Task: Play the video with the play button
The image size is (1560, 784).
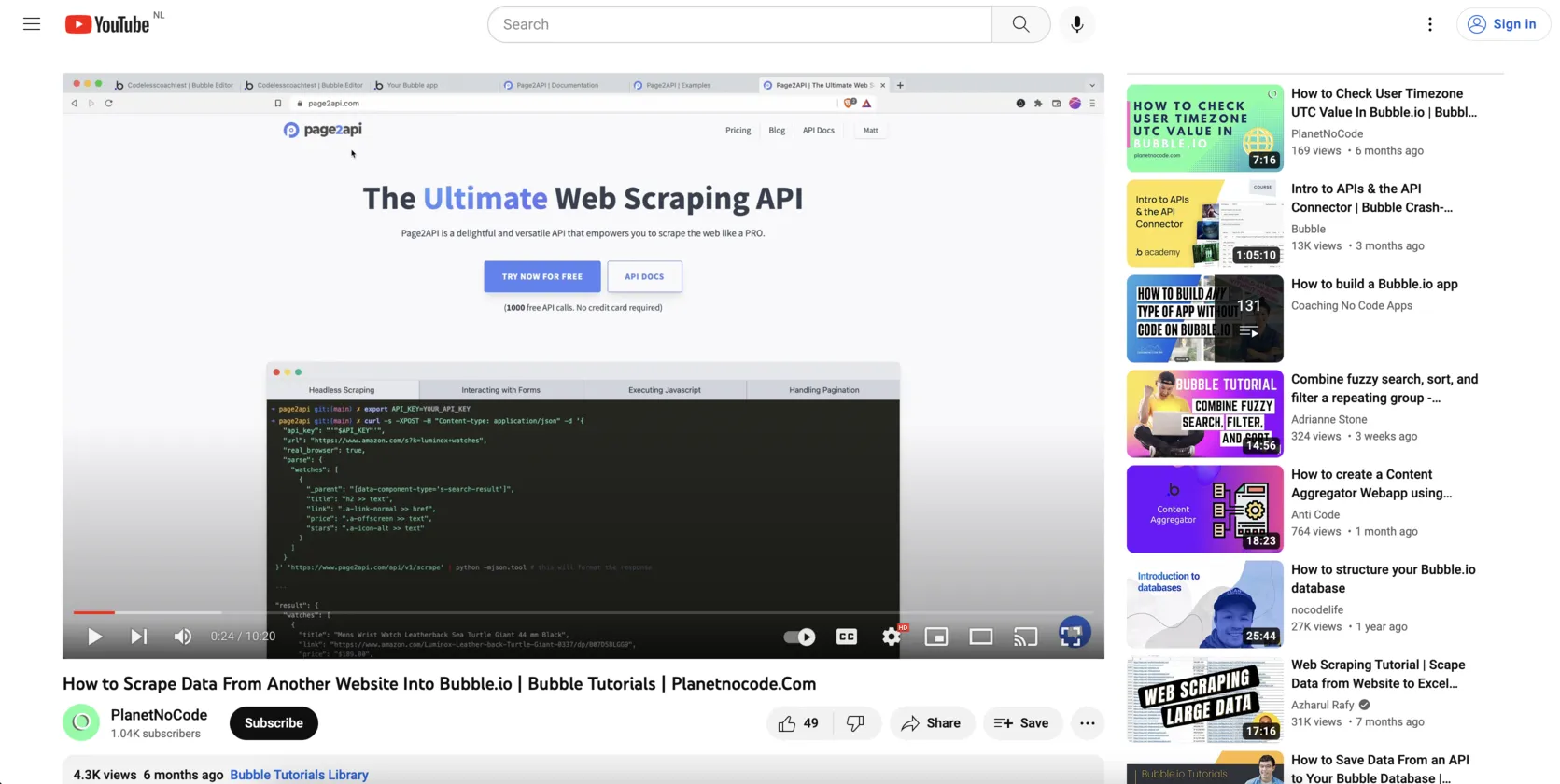Action: pos(94,637)
